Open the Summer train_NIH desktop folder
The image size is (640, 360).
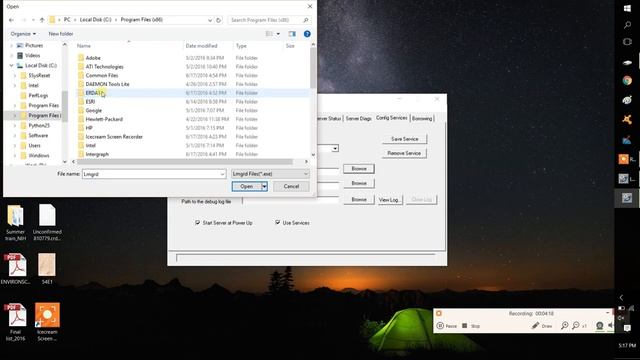[16, 222]
